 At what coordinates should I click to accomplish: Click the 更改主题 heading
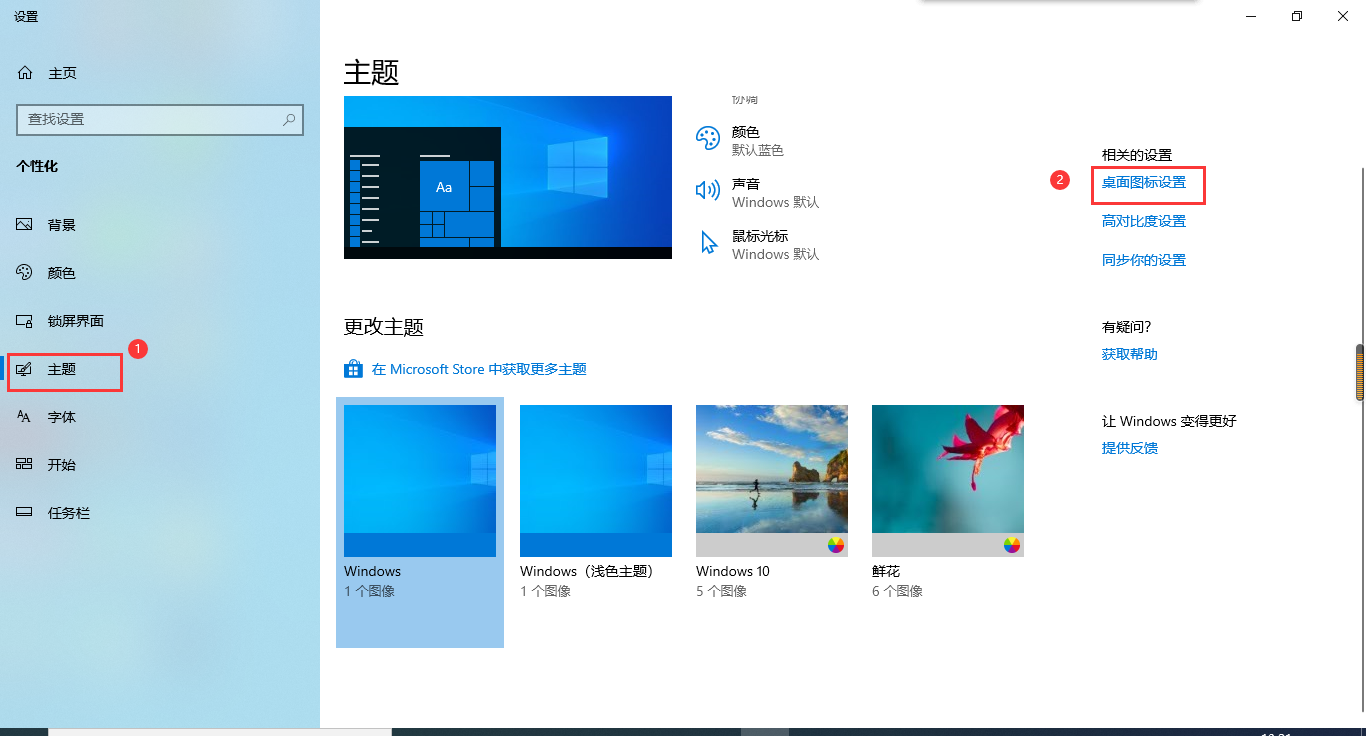pos(384,327)
